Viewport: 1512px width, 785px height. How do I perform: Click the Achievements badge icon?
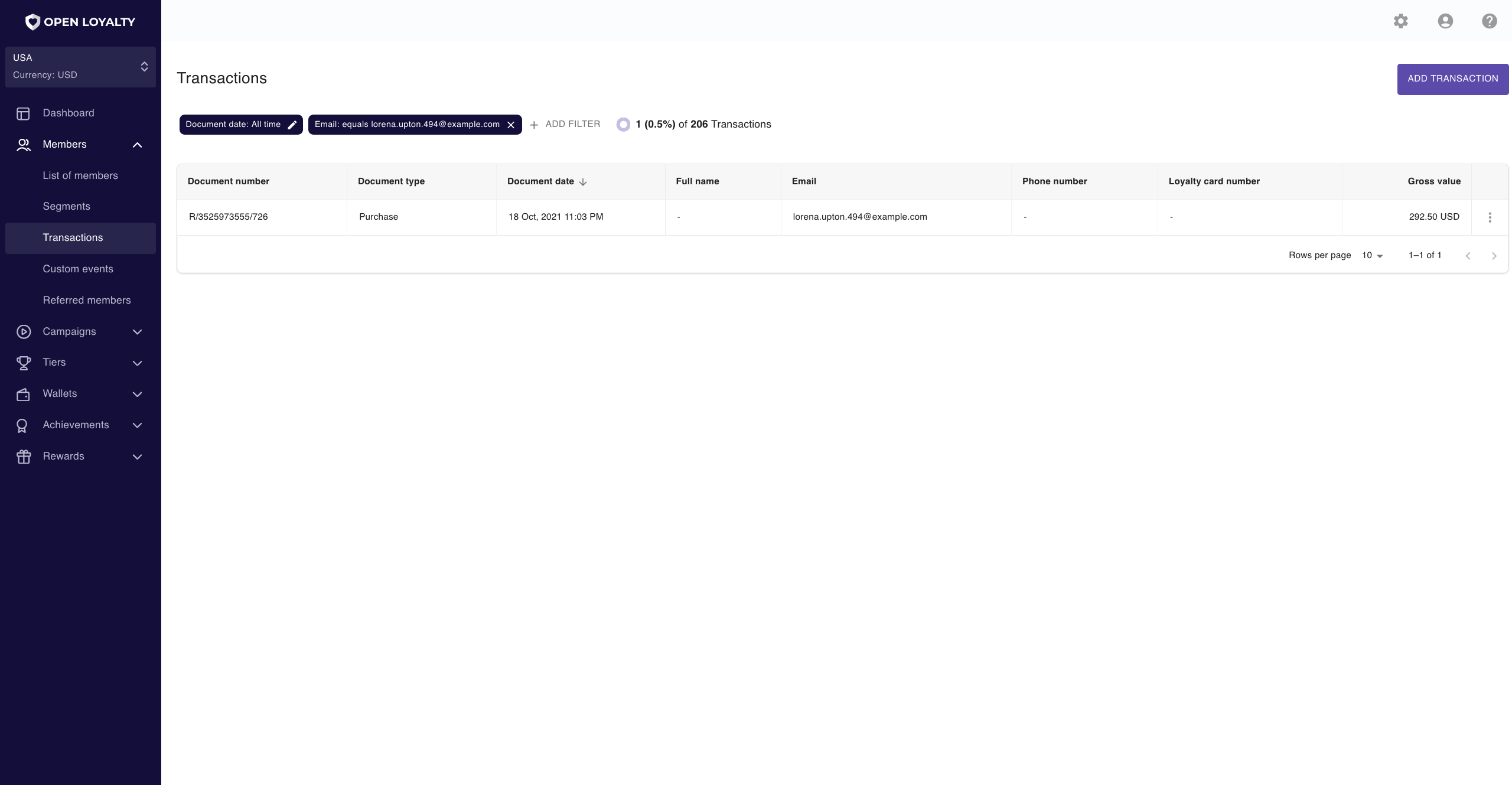22,425
